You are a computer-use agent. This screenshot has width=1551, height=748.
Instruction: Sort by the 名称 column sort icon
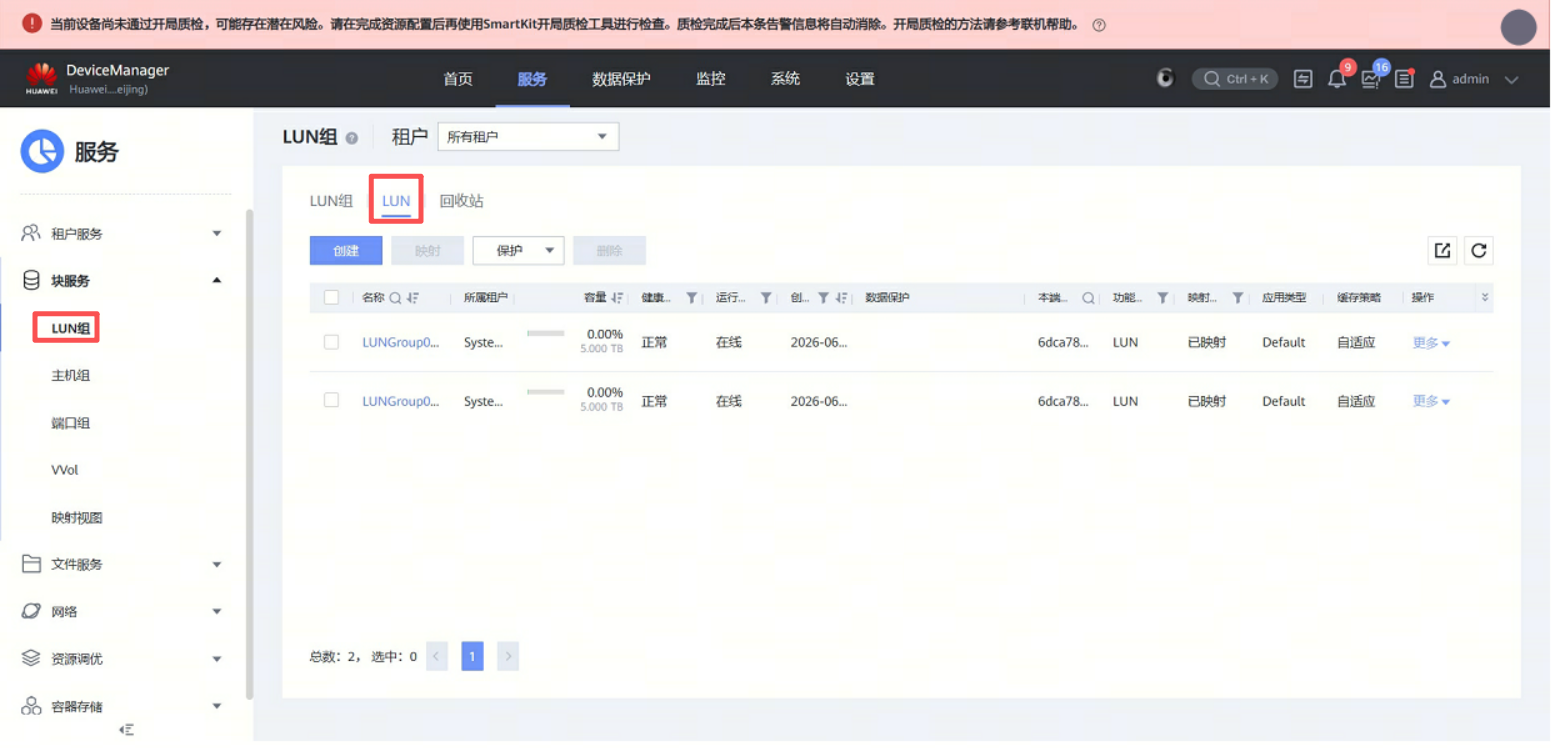tap(413, 298)
